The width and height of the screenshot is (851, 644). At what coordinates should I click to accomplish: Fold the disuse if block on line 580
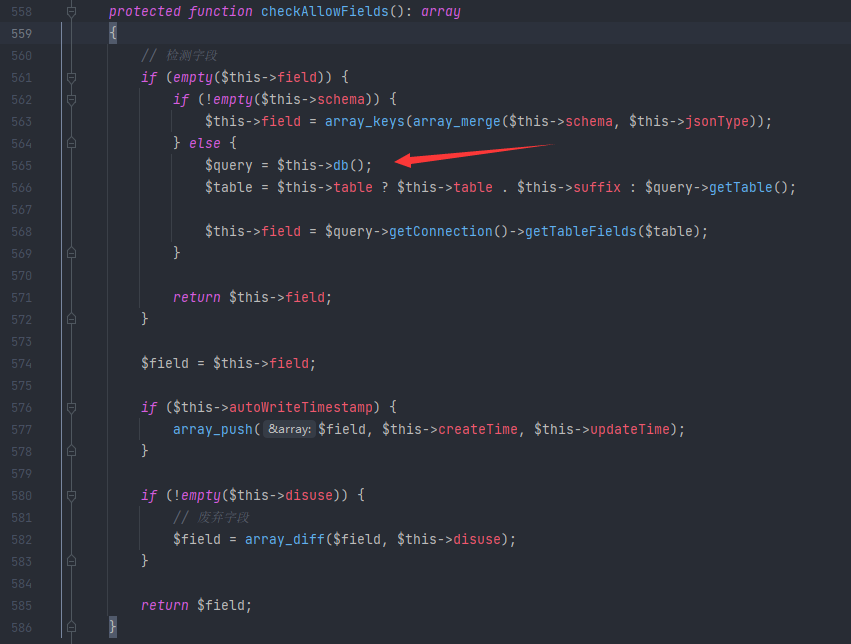pyautogui.click(x=71, y=495)
